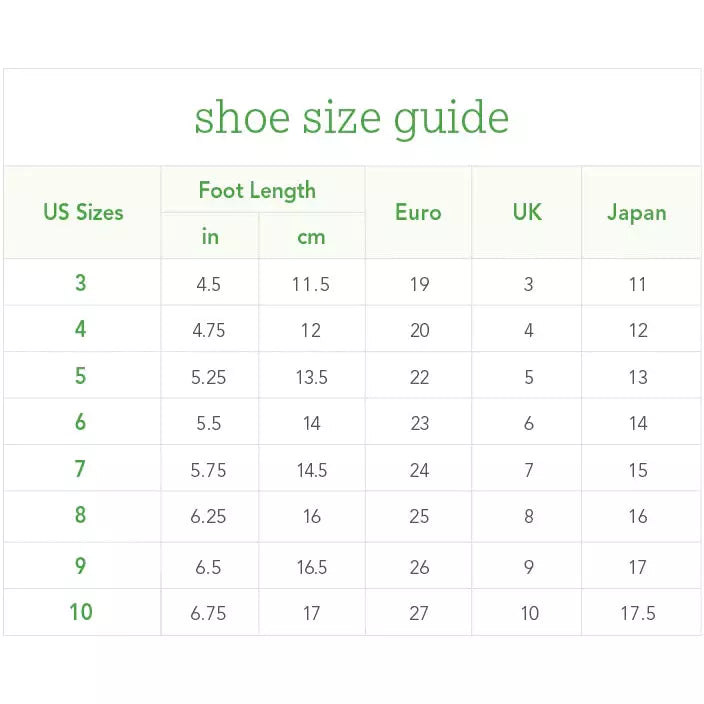This screenshot has width=704, height=704.
Task: Select Euro size 19 cell
Action: (419, 284)
